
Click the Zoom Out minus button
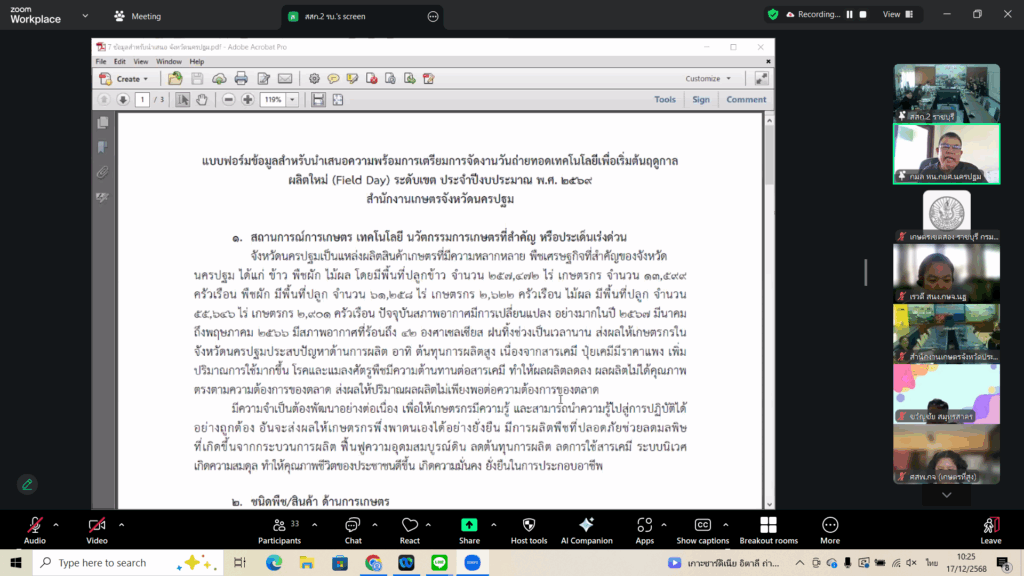(229, 99)
